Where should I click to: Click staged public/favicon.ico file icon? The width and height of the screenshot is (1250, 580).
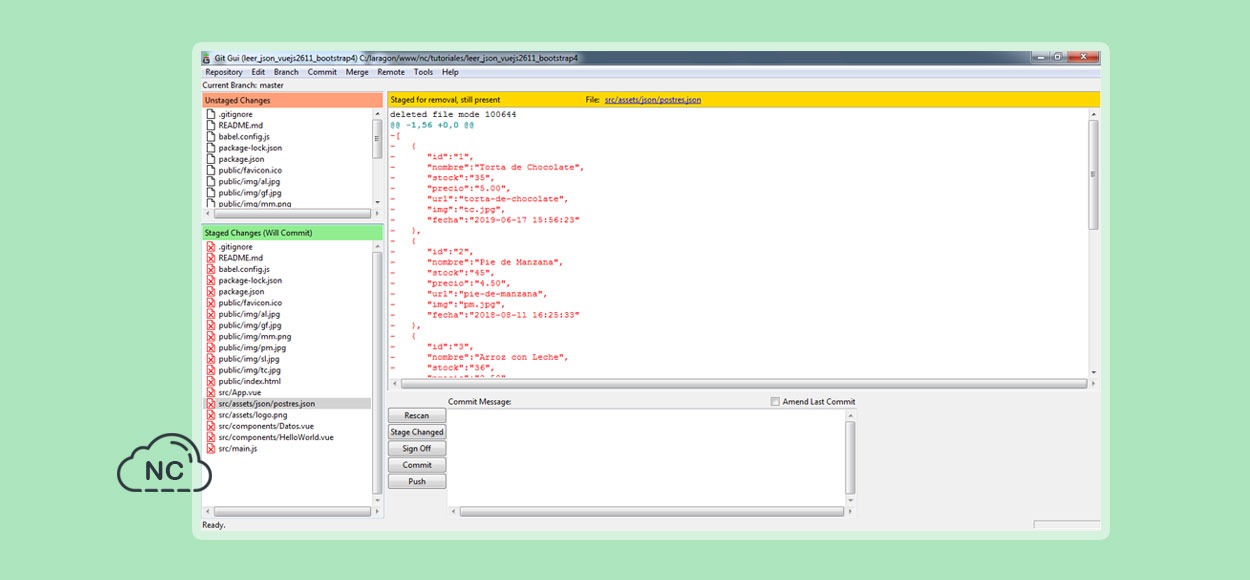coord(211,303)
